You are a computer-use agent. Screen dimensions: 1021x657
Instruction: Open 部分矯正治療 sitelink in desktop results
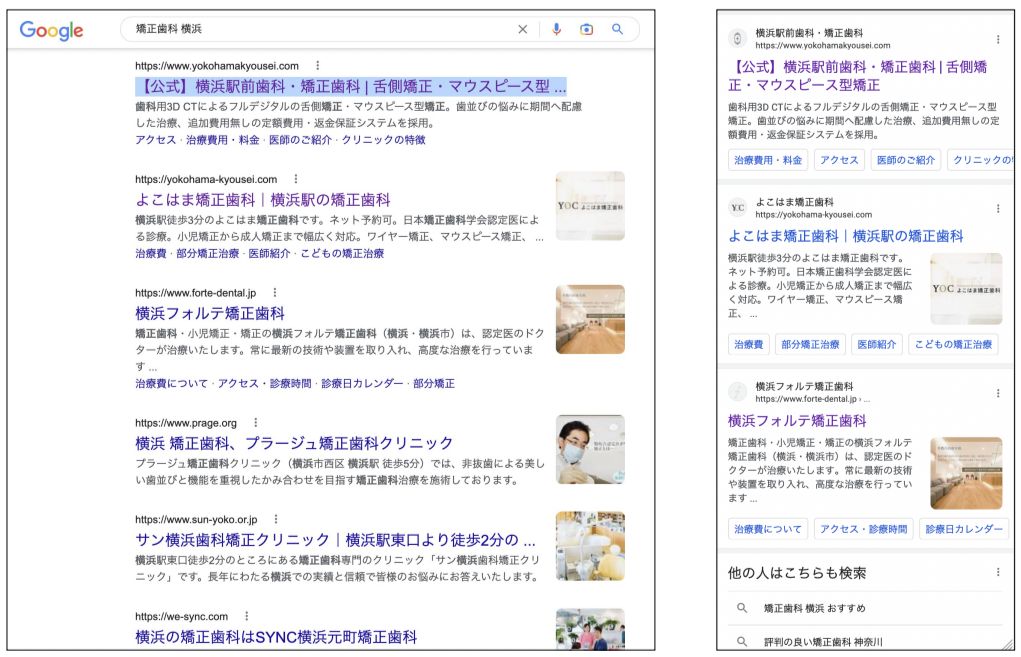[208, 254]
